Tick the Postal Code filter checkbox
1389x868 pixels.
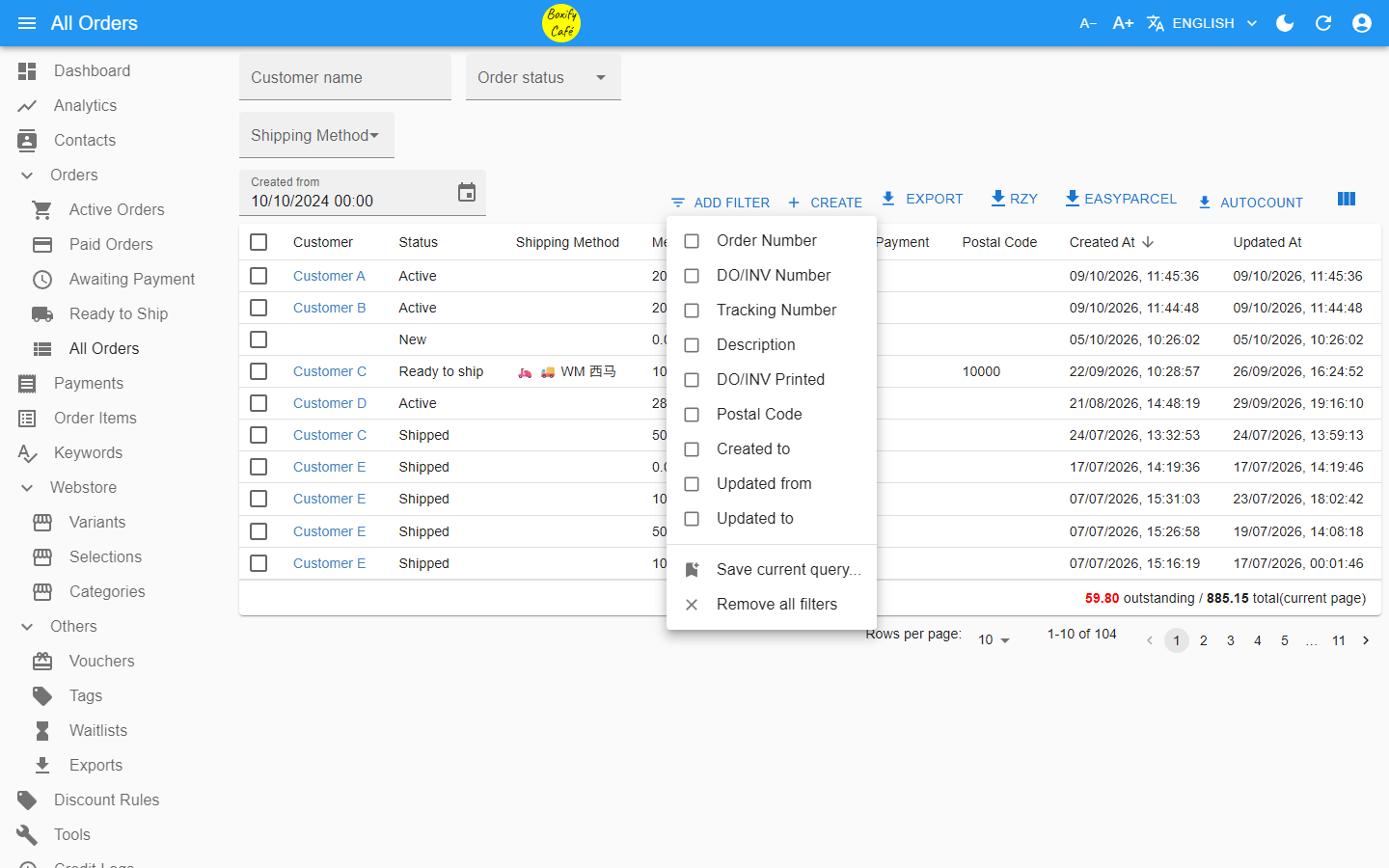point(692,415)
